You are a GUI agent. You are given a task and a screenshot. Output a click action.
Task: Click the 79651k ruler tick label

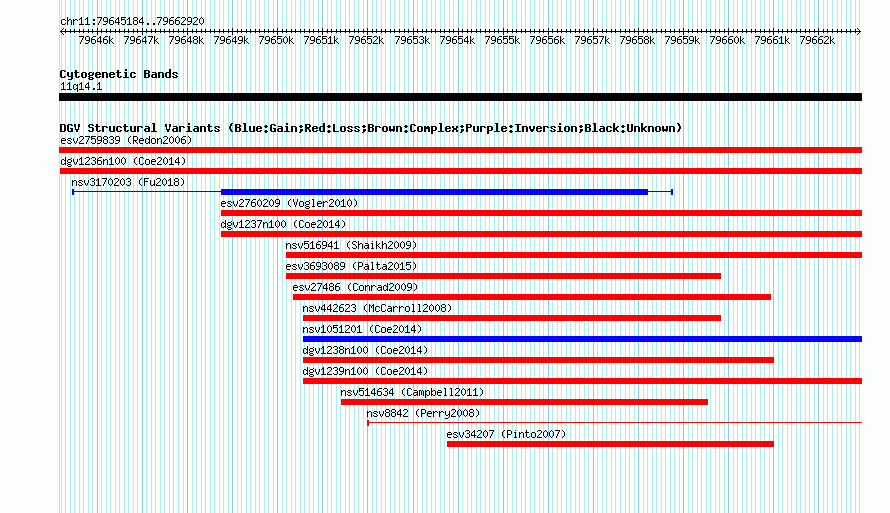tap(321, 40)
